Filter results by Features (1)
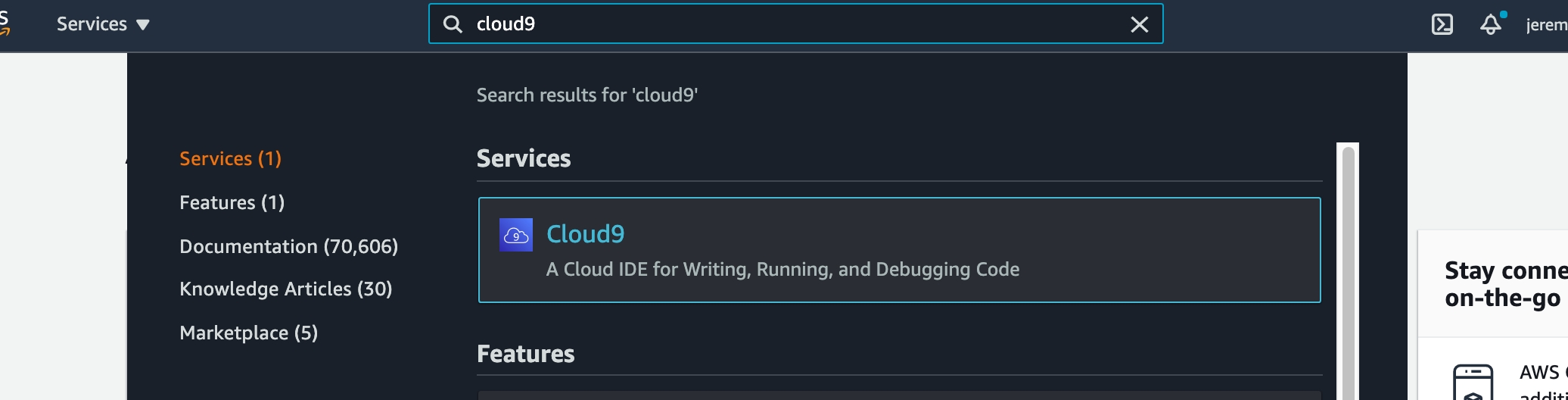 point(232,202)
